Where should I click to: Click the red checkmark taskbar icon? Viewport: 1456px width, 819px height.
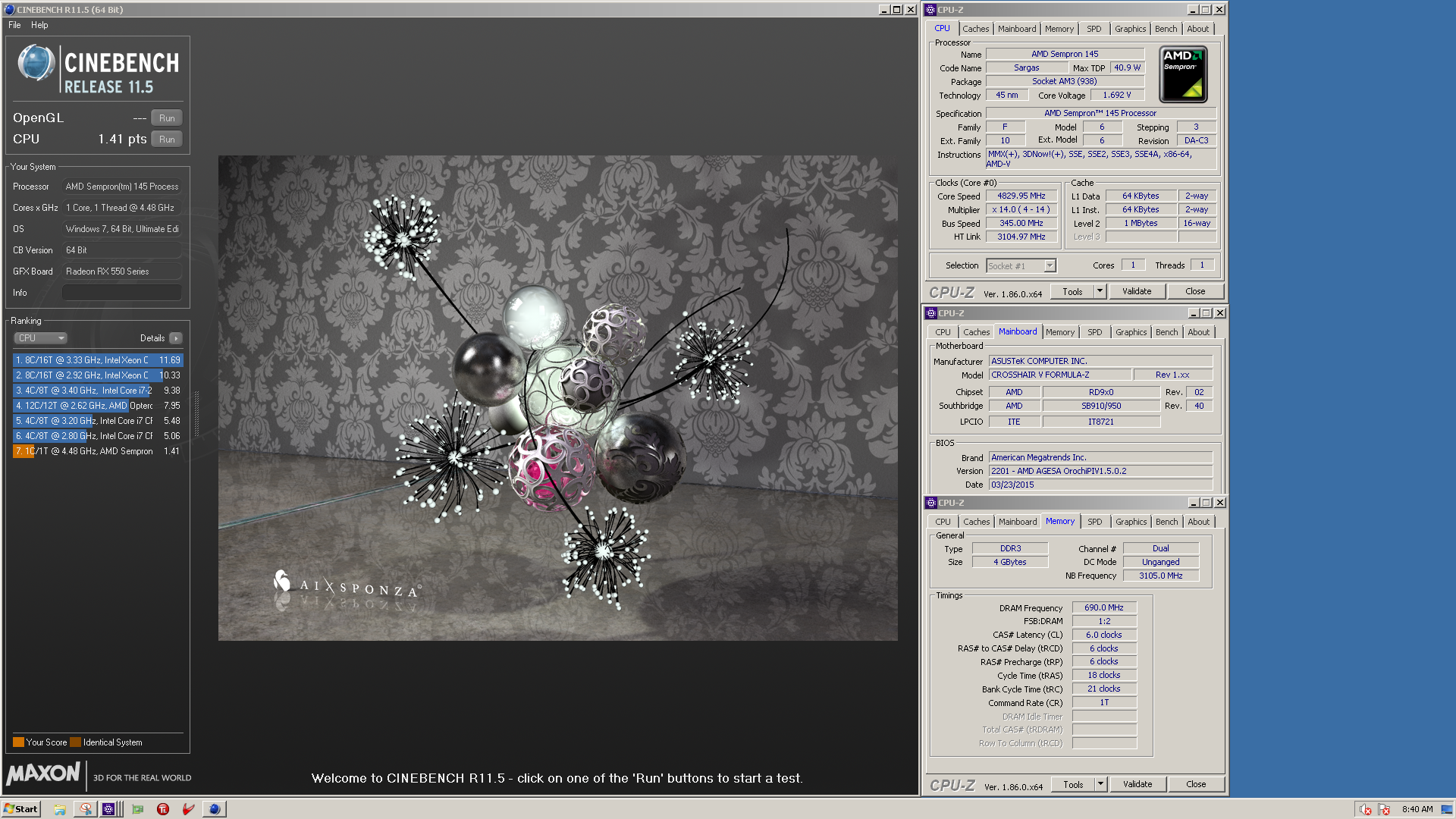coord(189,809)
